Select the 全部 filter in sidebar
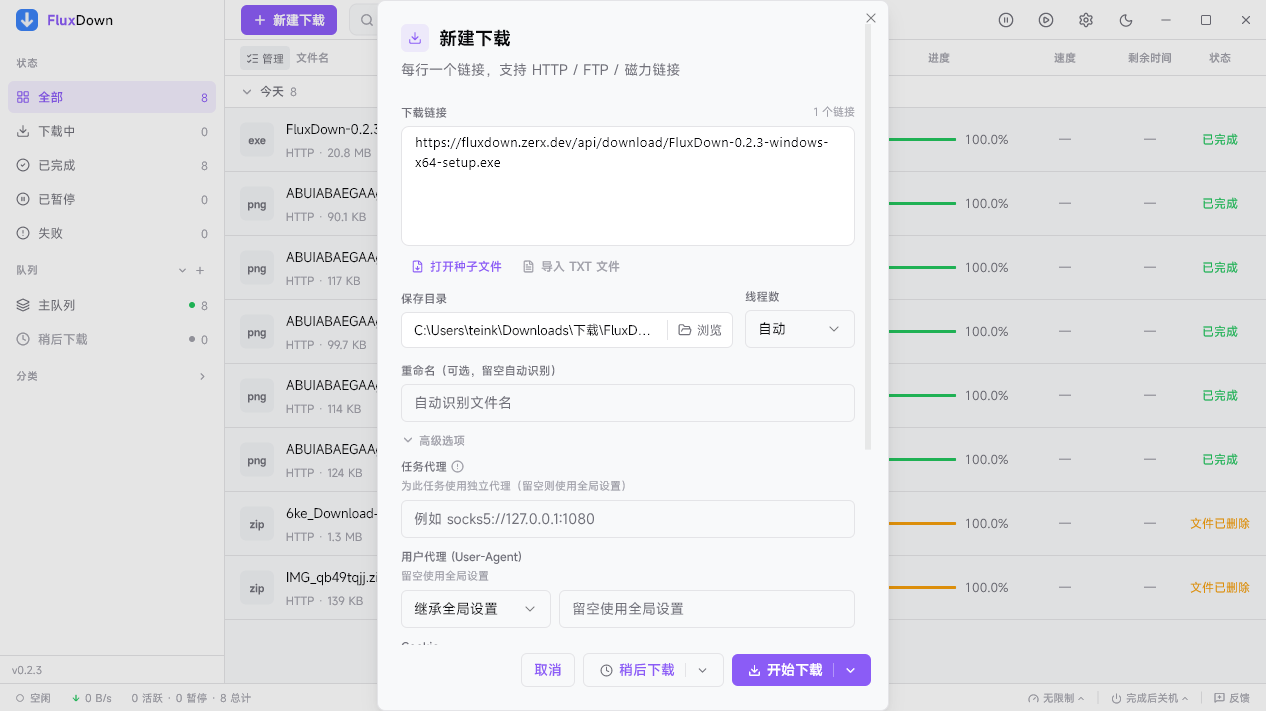 [112, 97]
